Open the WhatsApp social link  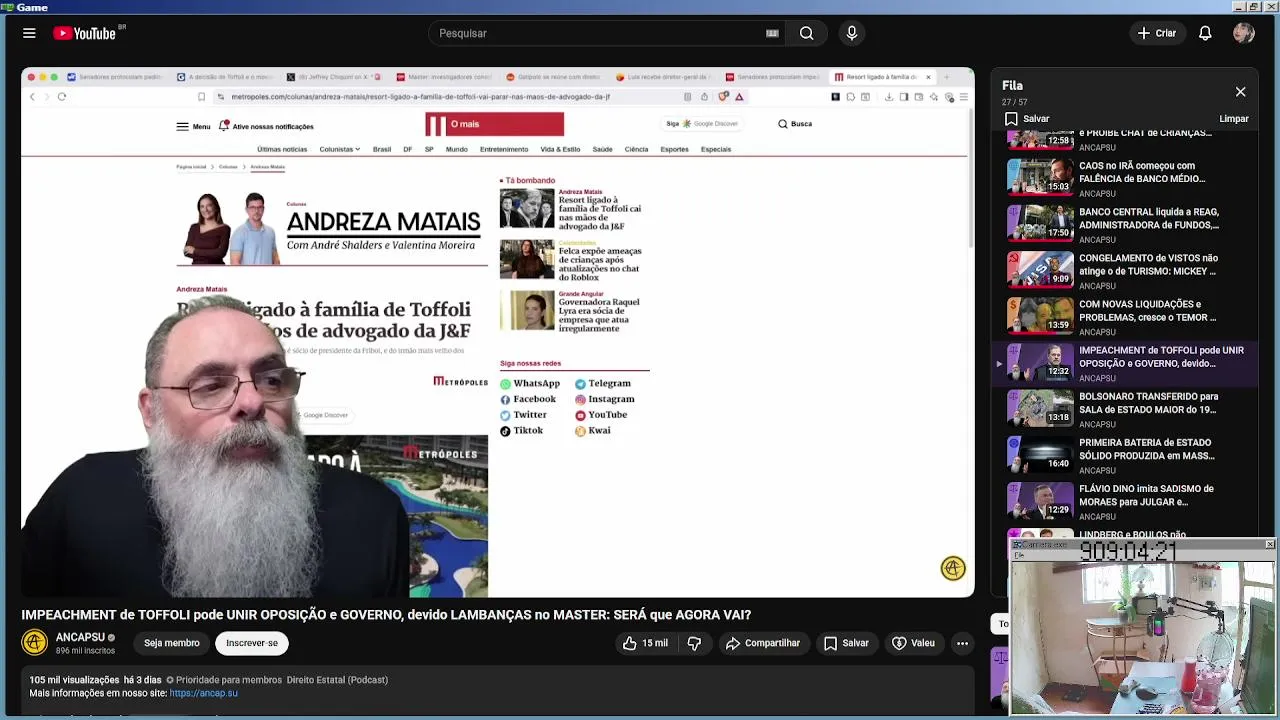(x=530, y=384)
